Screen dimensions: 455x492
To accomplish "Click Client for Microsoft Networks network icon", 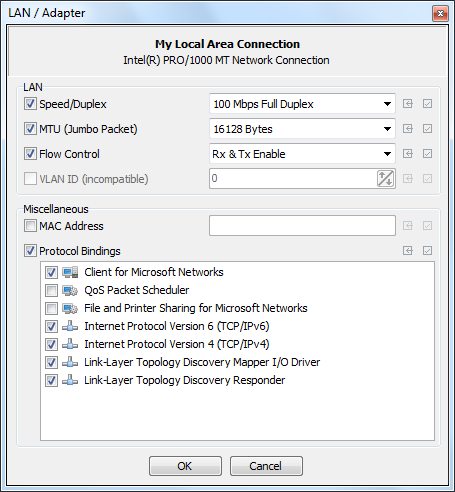I will pyautogui.click(x=70, y=272).
